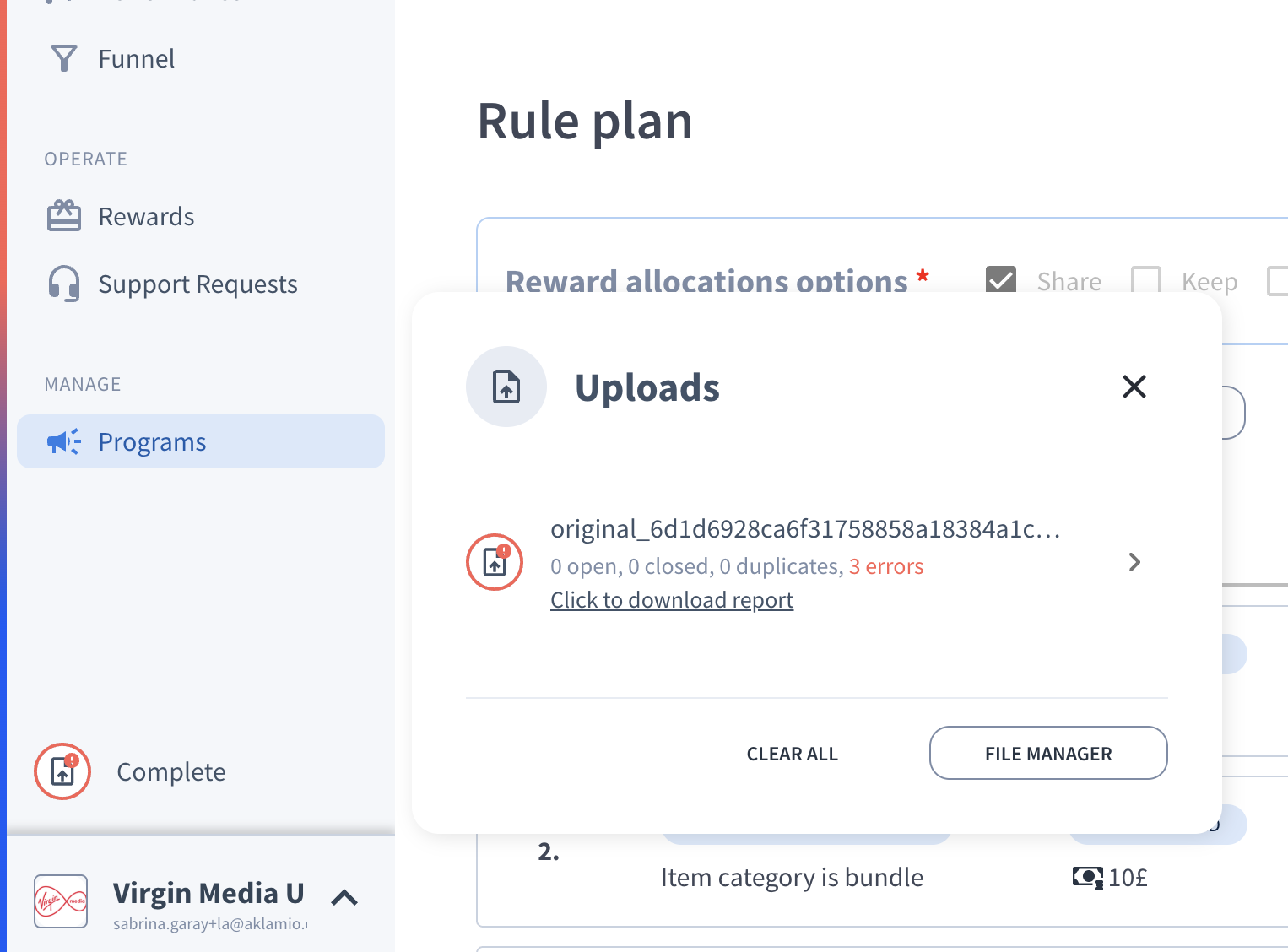The image size is (1288, 952).
Task: Expand the uploaded file details chevron
Action: [1134, 562]
